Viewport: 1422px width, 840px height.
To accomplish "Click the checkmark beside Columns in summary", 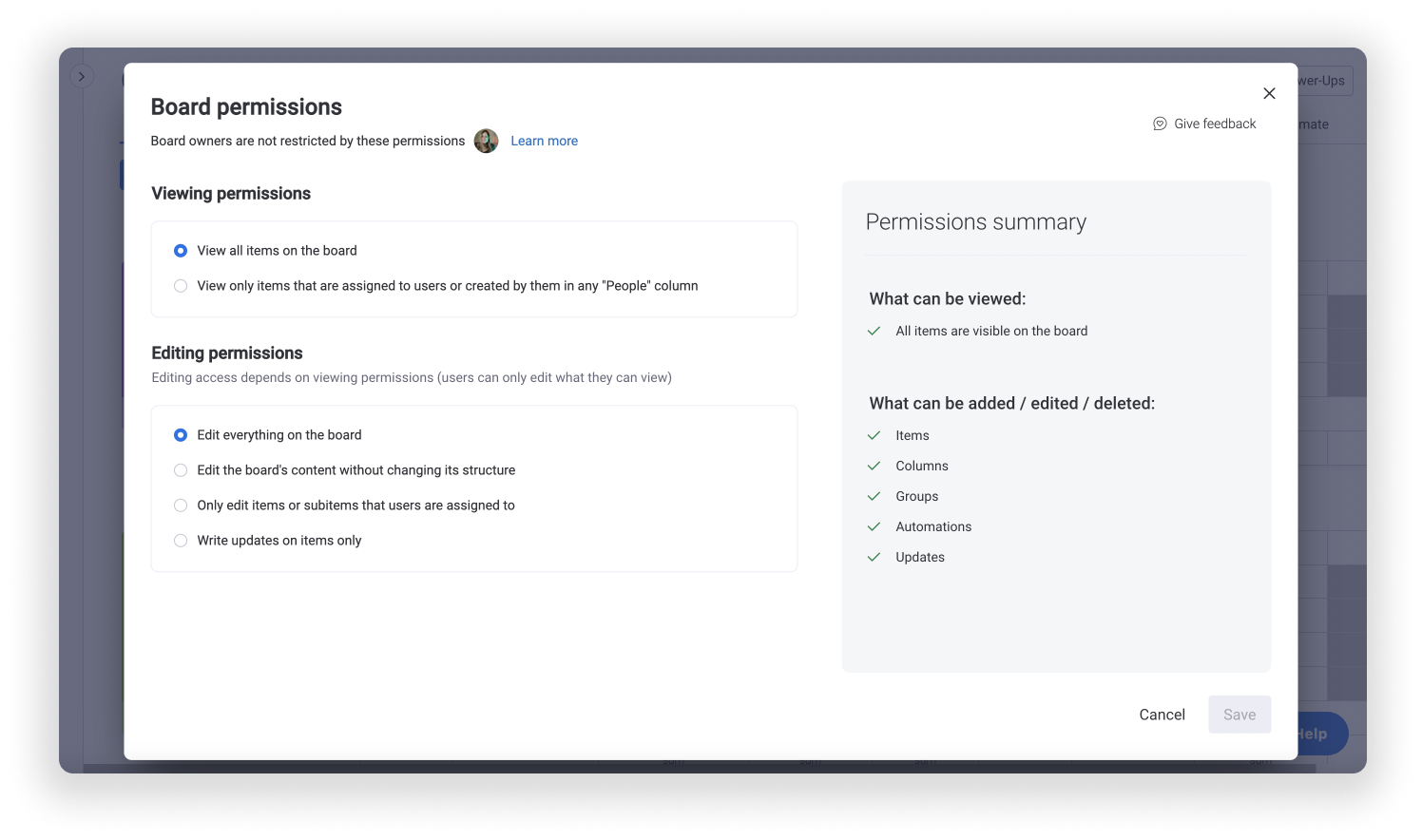I will point(874,466).
